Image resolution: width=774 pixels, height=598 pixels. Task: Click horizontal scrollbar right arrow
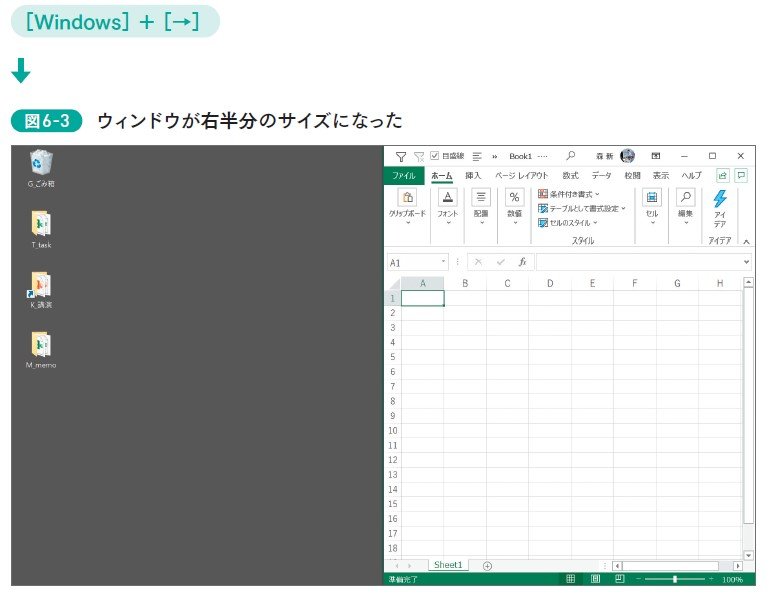click(x=738, y=566)
